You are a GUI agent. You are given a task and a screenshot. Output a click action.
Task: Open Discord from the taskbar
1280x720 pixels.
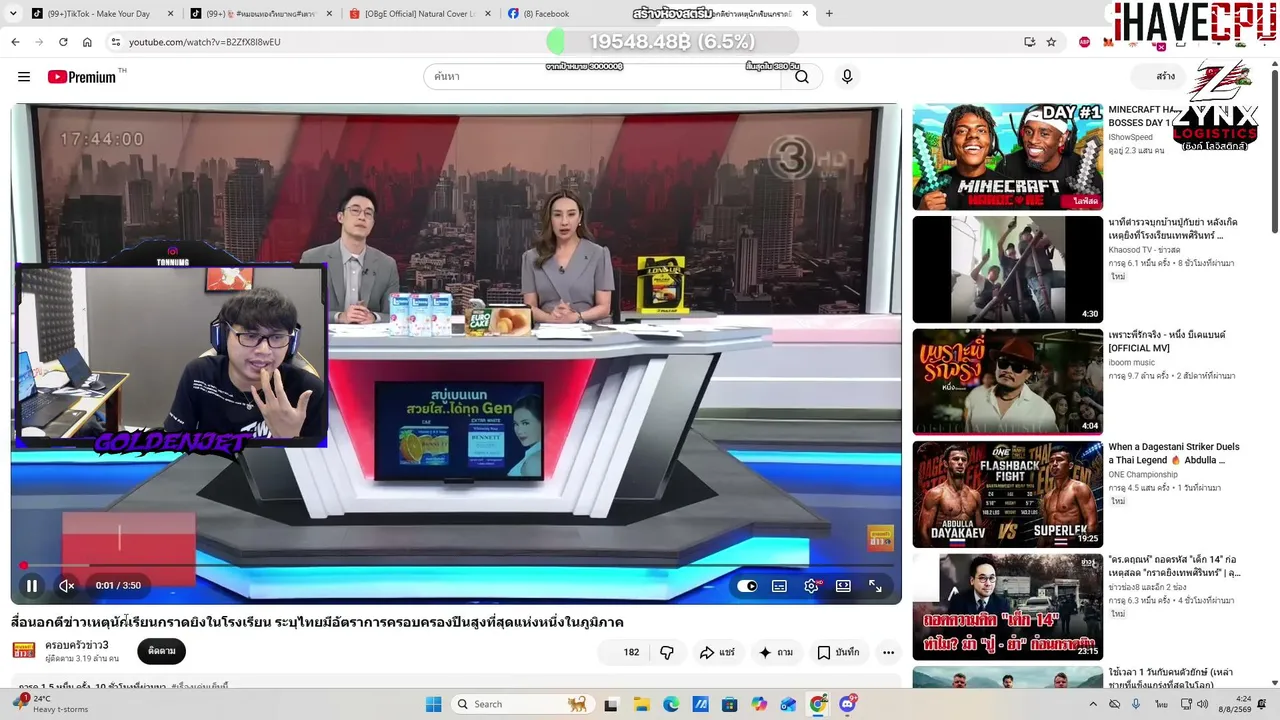click(x=848, y=704)
